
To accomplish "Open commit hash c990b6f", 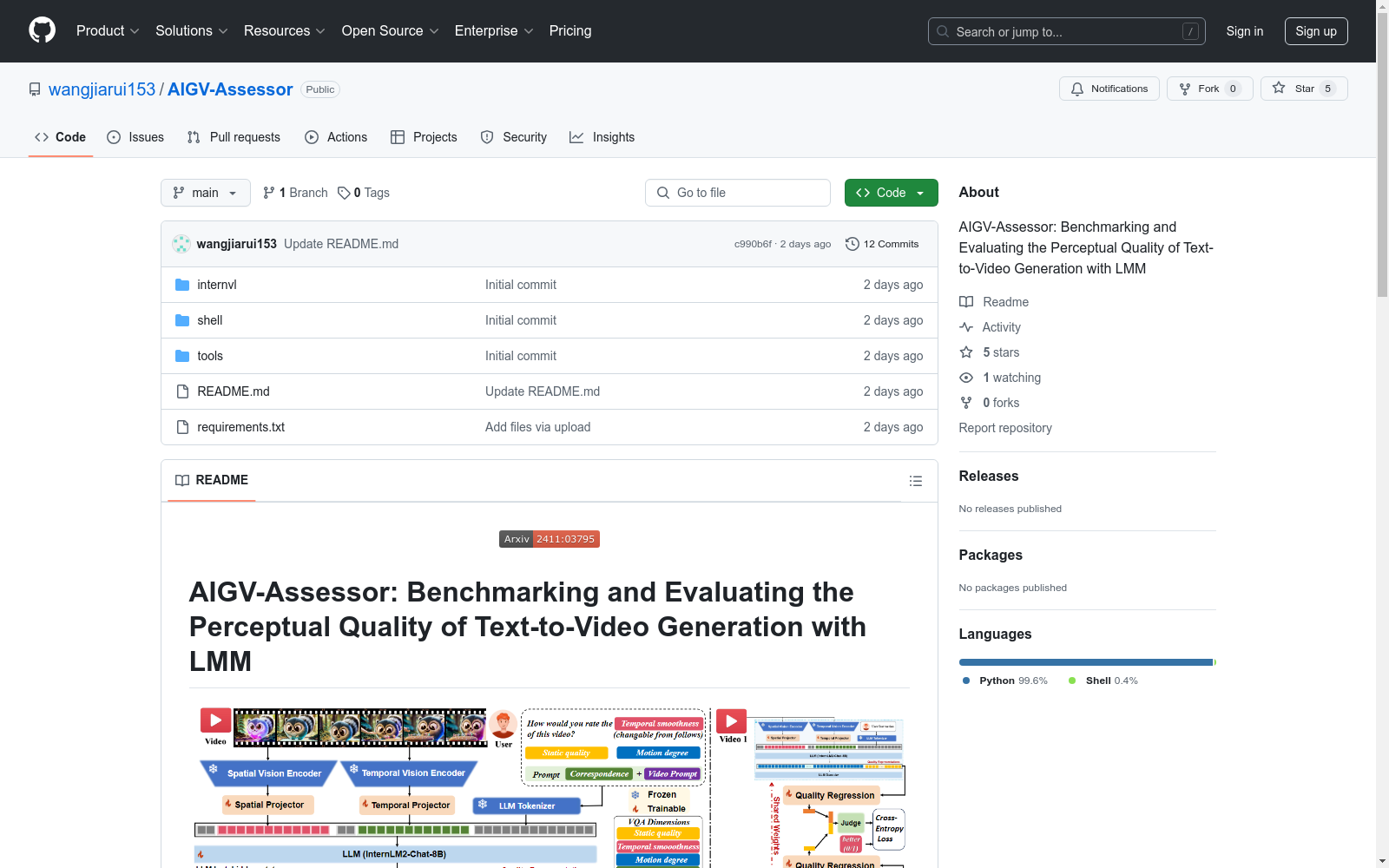I will [x=753, y=244].
